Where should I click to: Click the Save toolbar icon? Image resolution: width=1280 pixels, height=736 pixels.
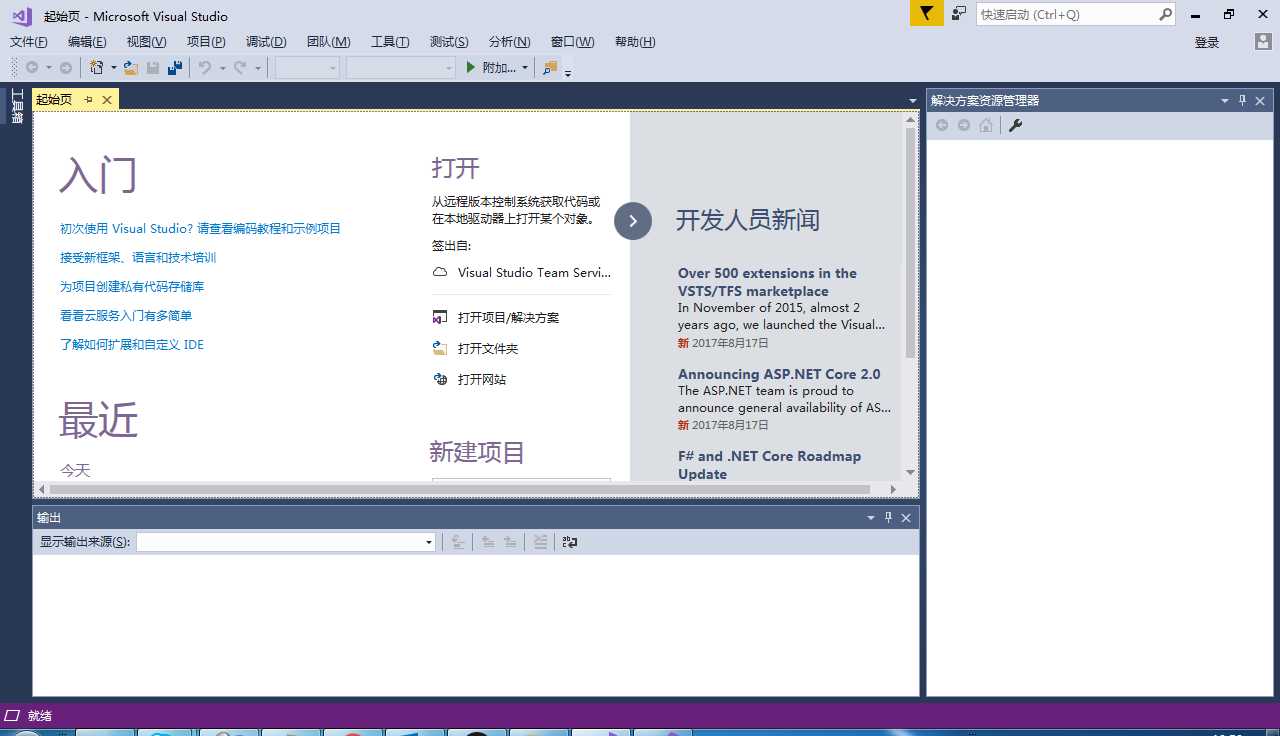(x=153, y=68)
